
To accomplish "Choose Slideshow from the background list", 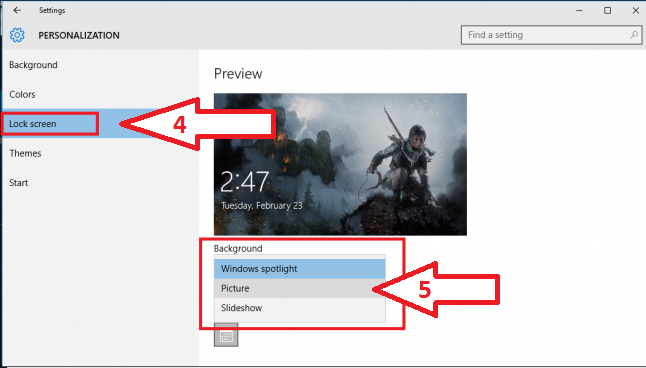I will pos(300,308).
